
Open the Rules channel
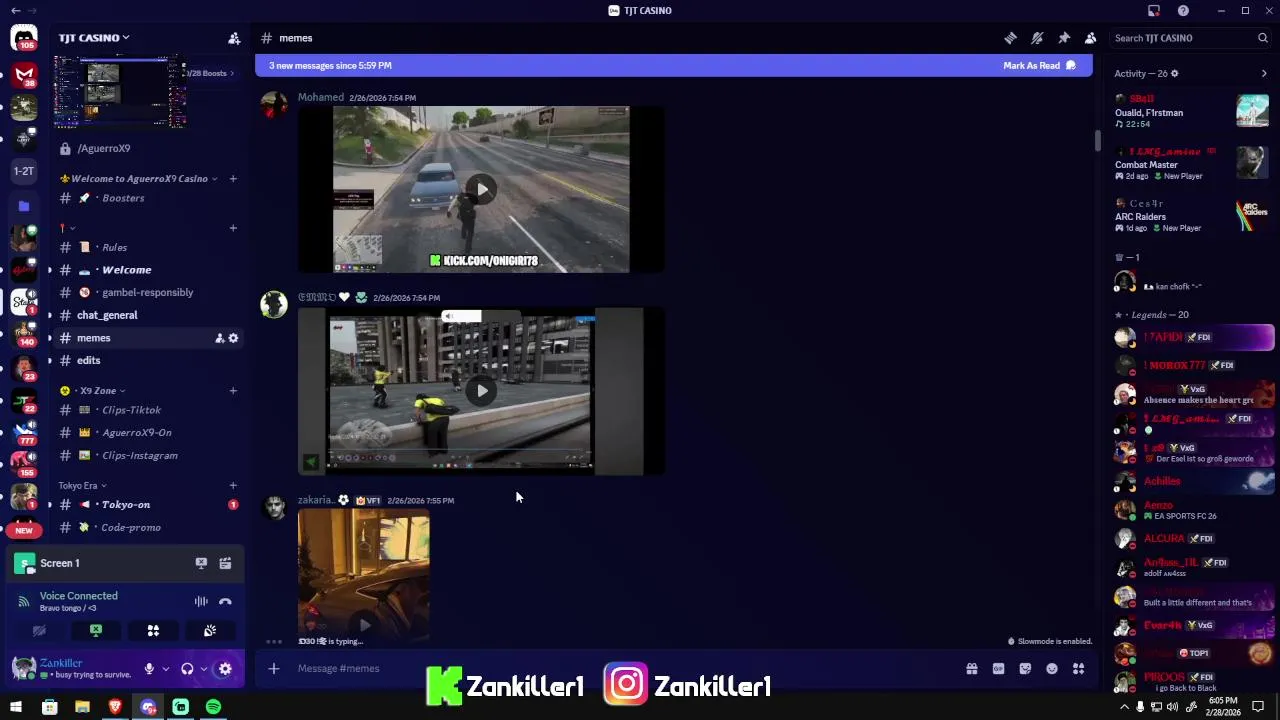[x=146, y=247]
